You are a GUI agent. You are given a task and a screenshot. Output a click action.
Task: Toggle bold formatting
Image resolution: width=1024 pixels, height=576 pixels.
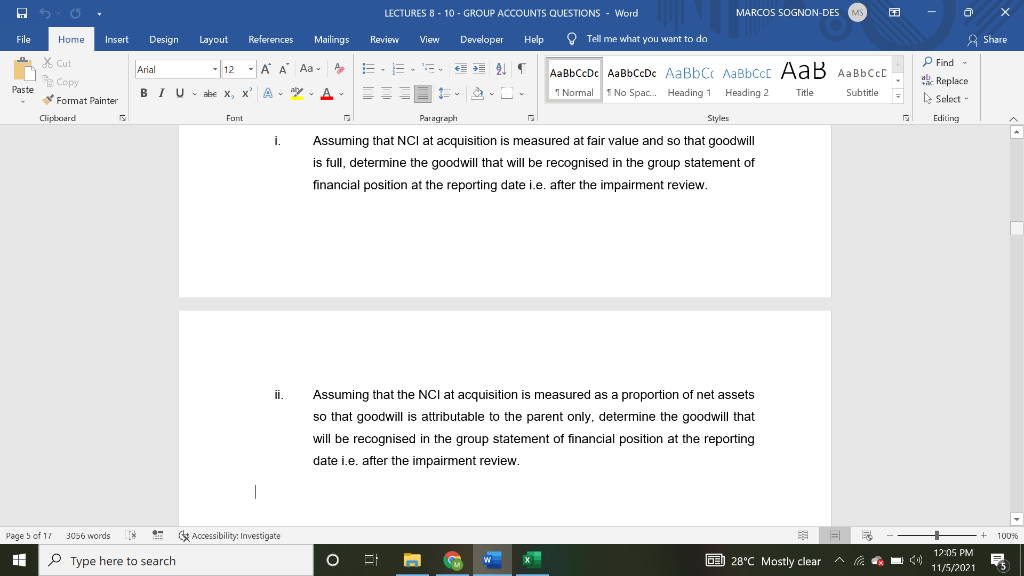click(143, 92)
